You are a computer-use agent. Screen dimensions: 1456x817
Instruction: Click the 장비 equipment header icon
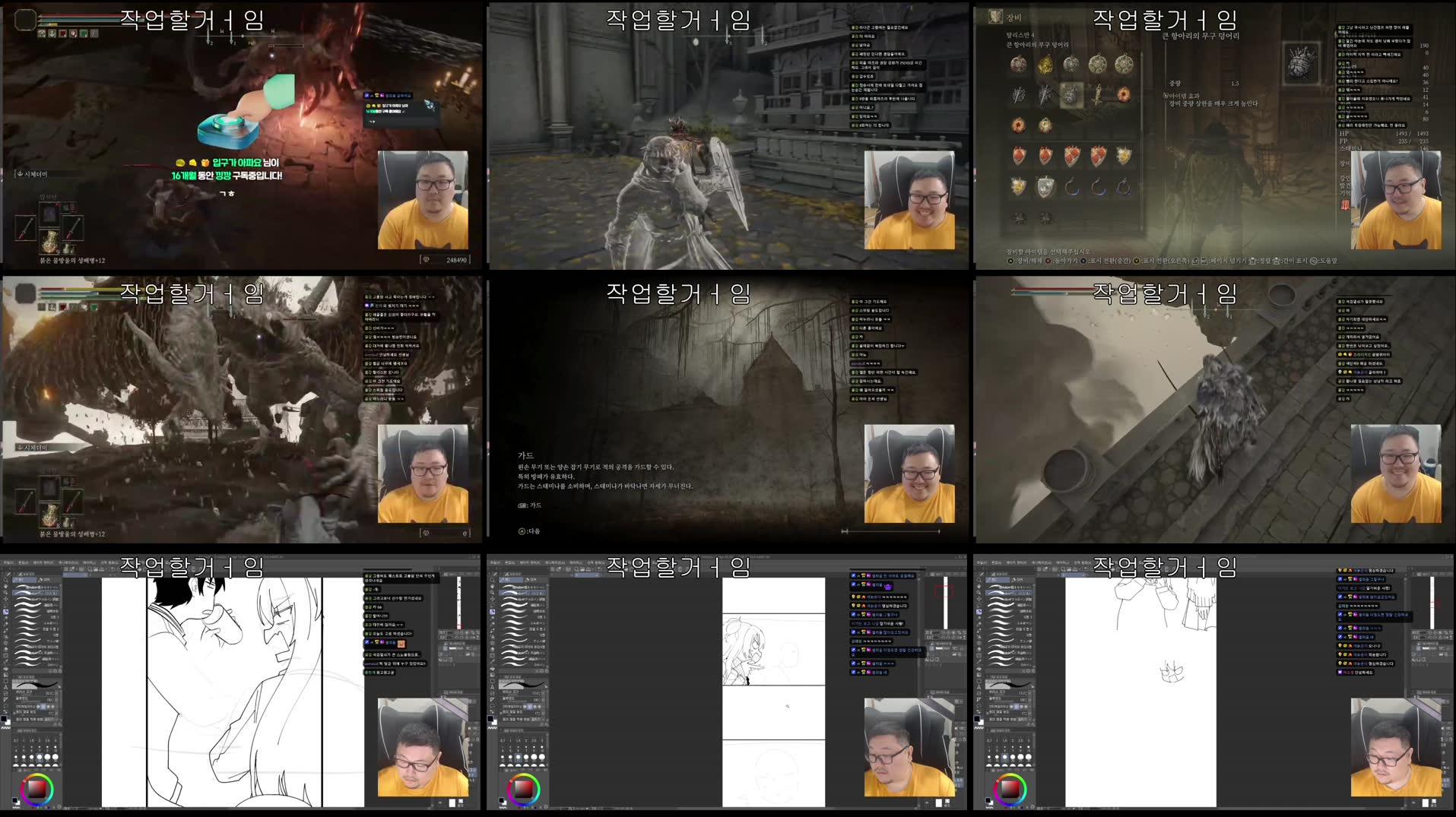pyautogui.click(x=995, y=16)
